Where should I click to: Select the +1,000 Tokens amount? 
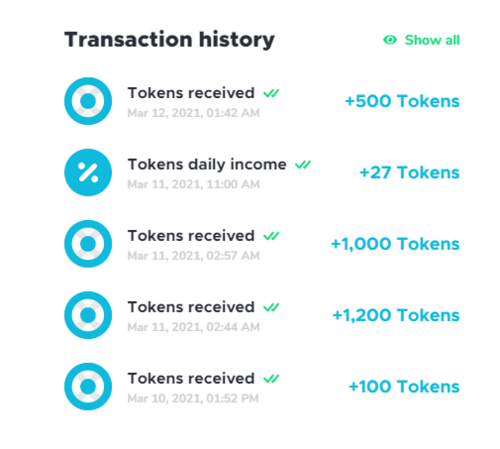coord(395,244)
